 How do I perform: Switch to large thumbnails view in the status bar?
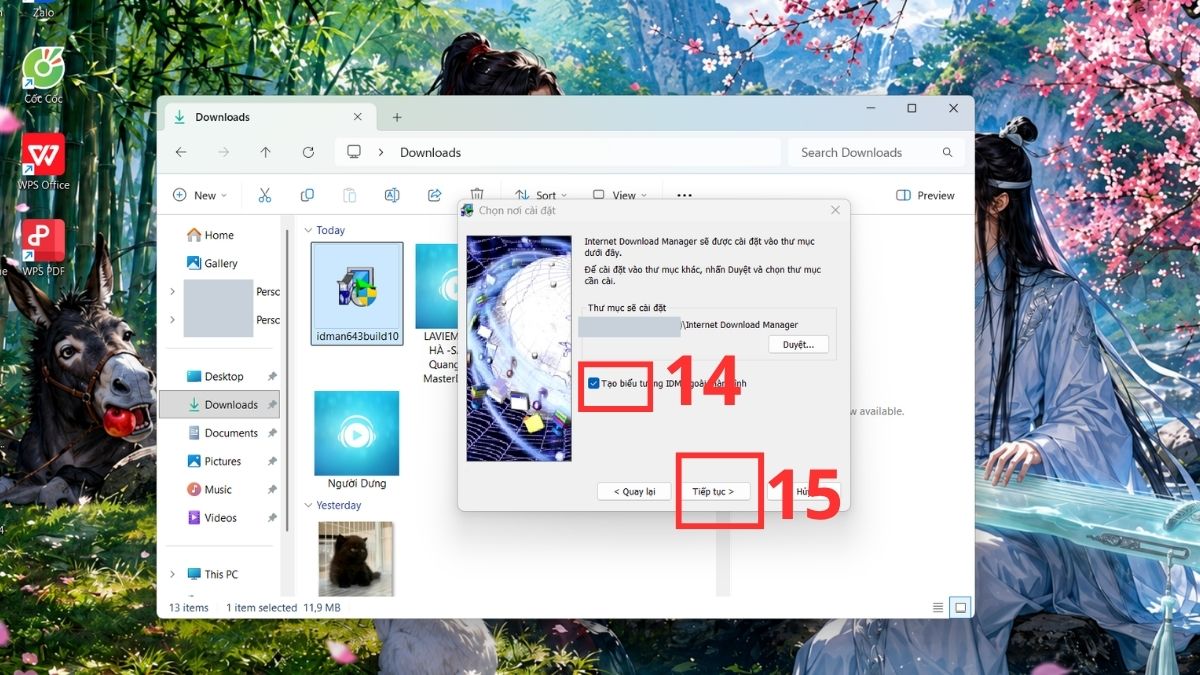pos(961,607)
